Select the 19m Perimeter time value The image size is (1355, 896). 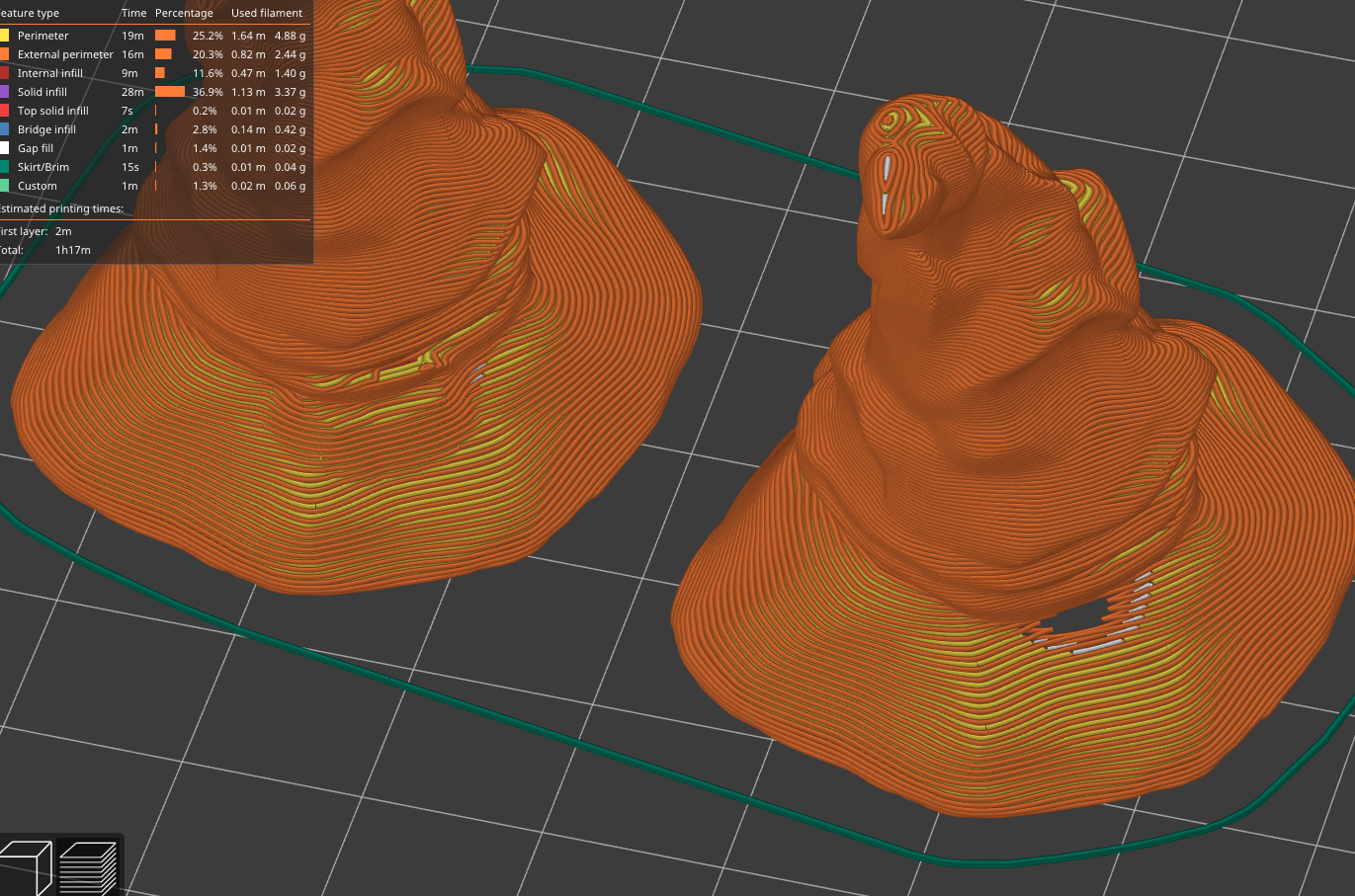[132, 36]
